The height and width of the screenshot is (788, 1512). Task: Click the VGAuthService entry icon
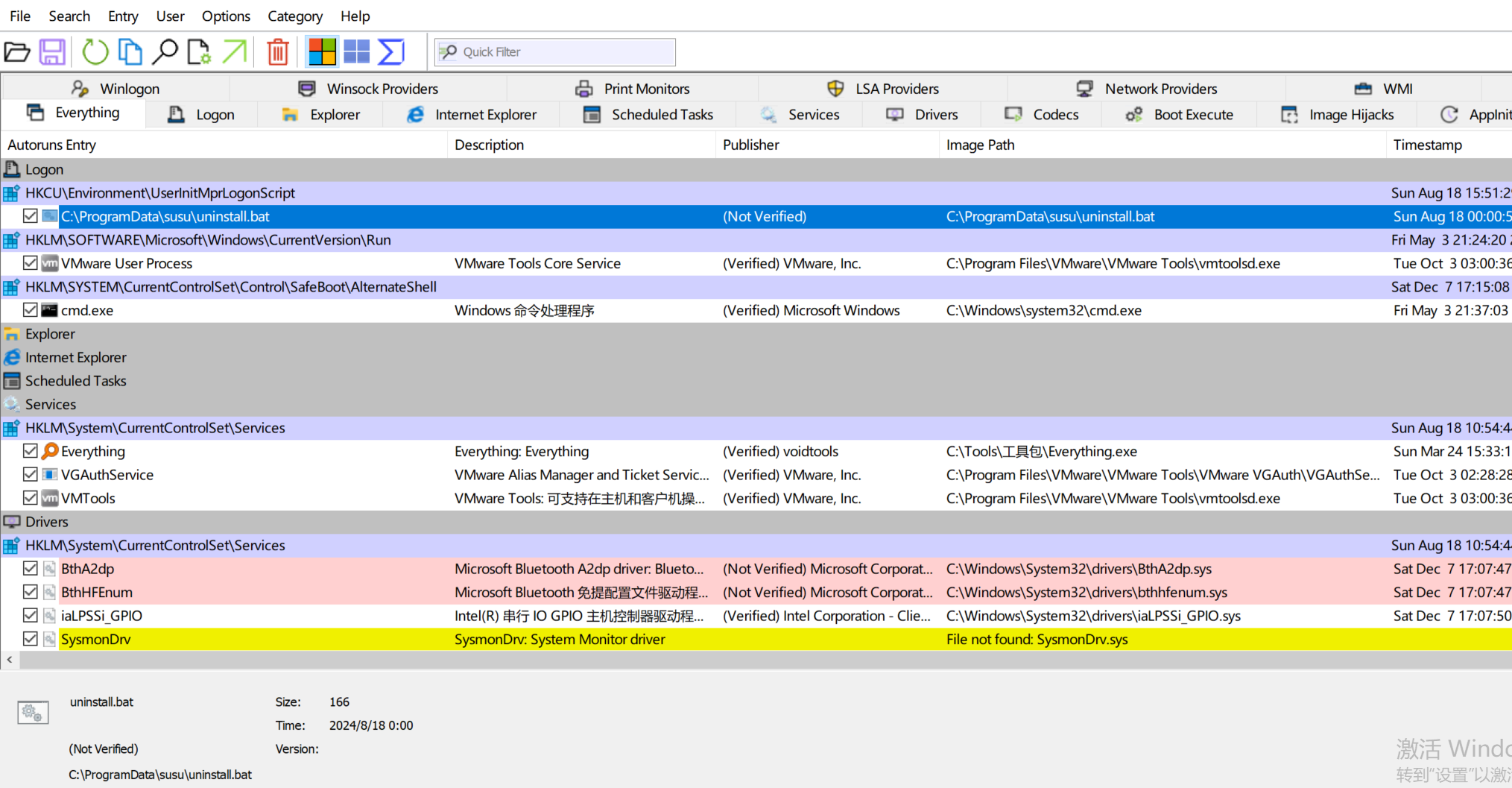(x=50, y=475)
